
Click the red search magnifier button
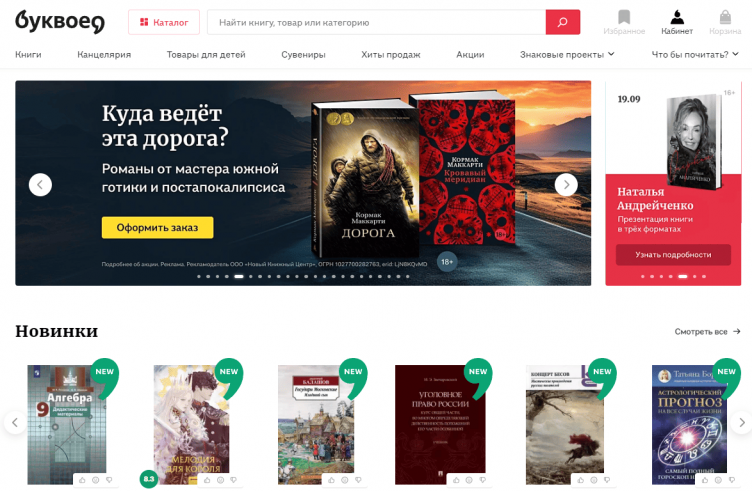tap(563, 22)
